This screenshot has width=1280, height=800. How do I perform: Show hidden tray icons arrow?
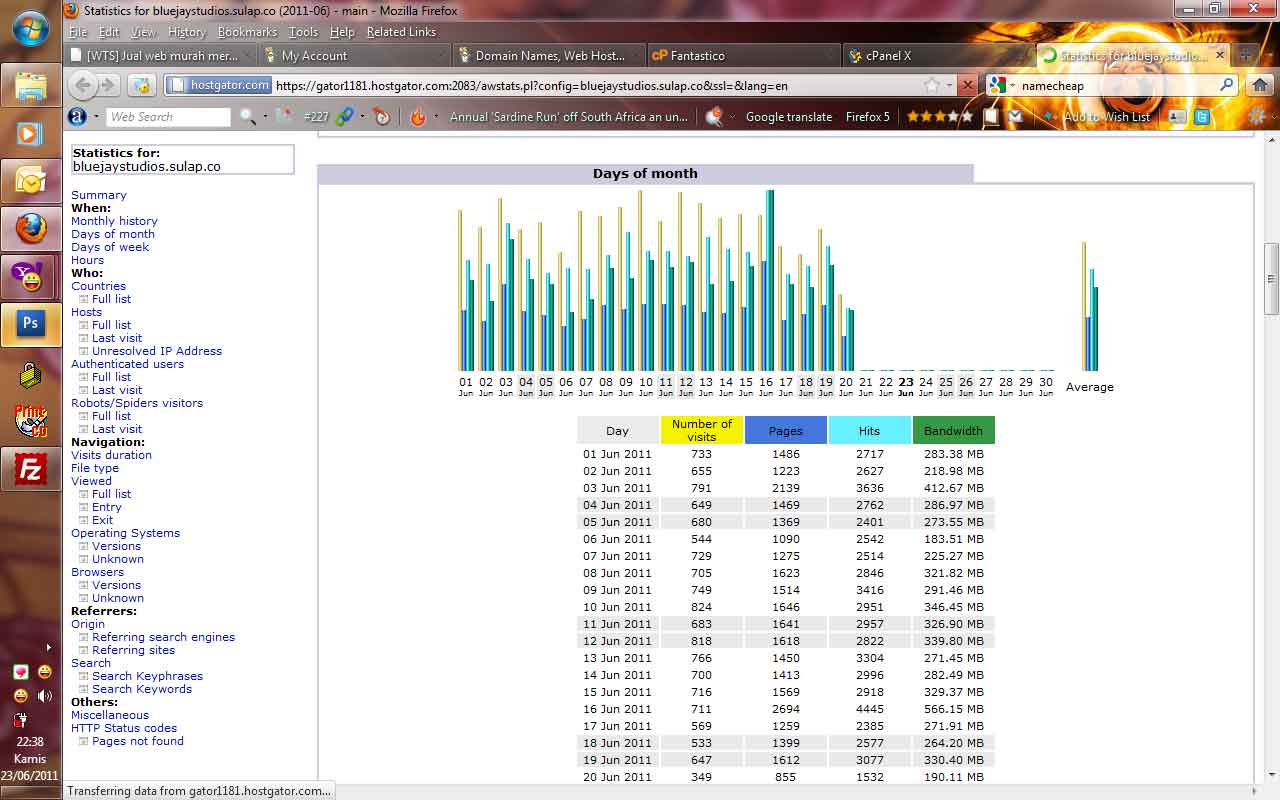pyautogui.click(x=47, y=648)
